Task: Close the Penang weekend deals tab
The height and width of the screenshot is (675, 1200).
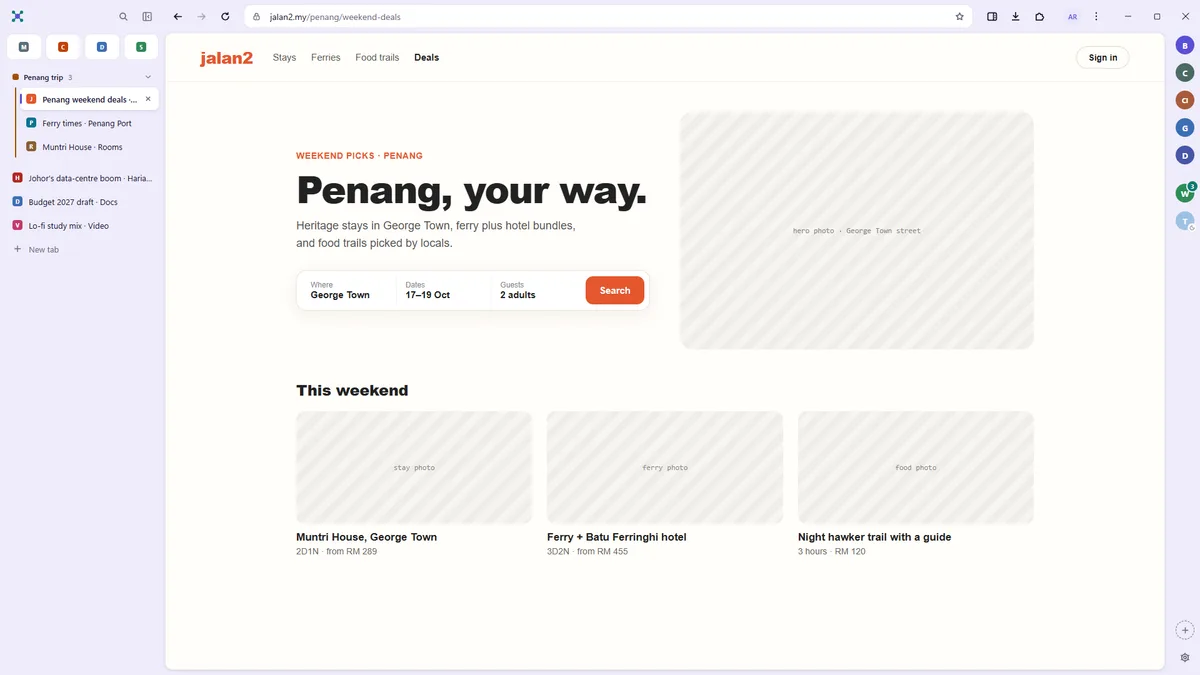Action: pos(148,99)
